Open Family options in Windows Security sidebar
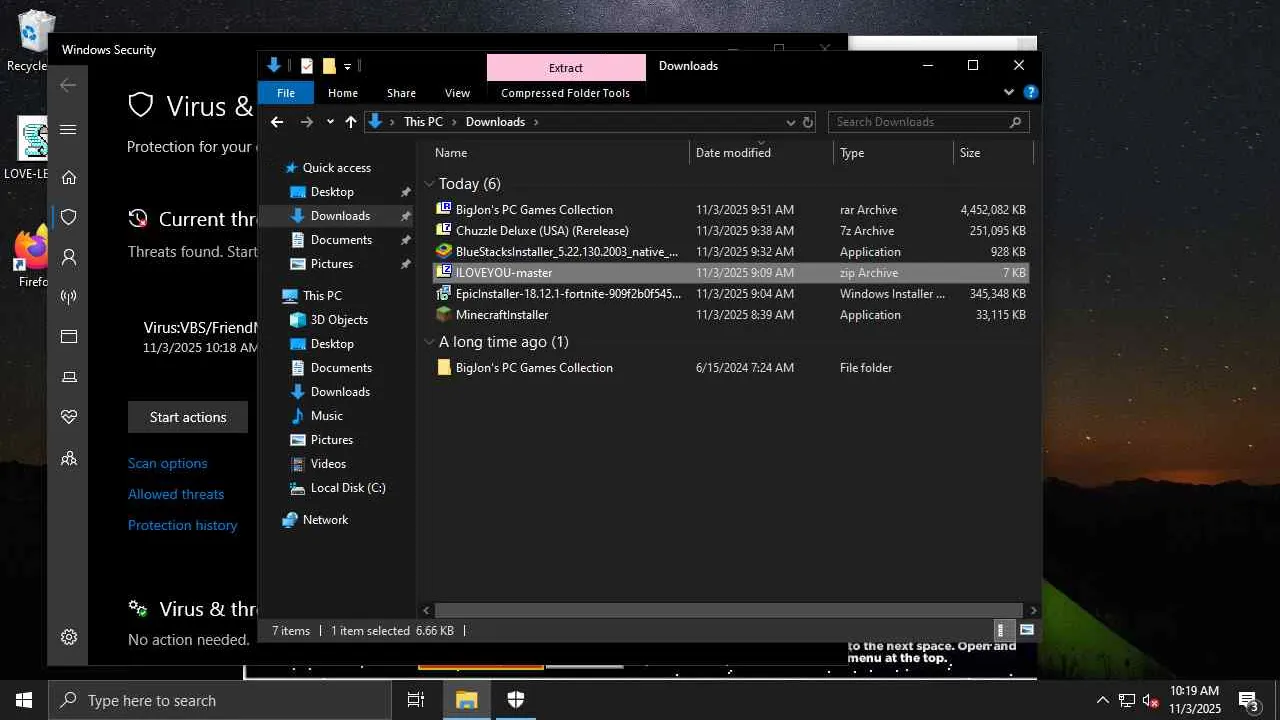Viewport: 1280px width, 720px height. 69,458
